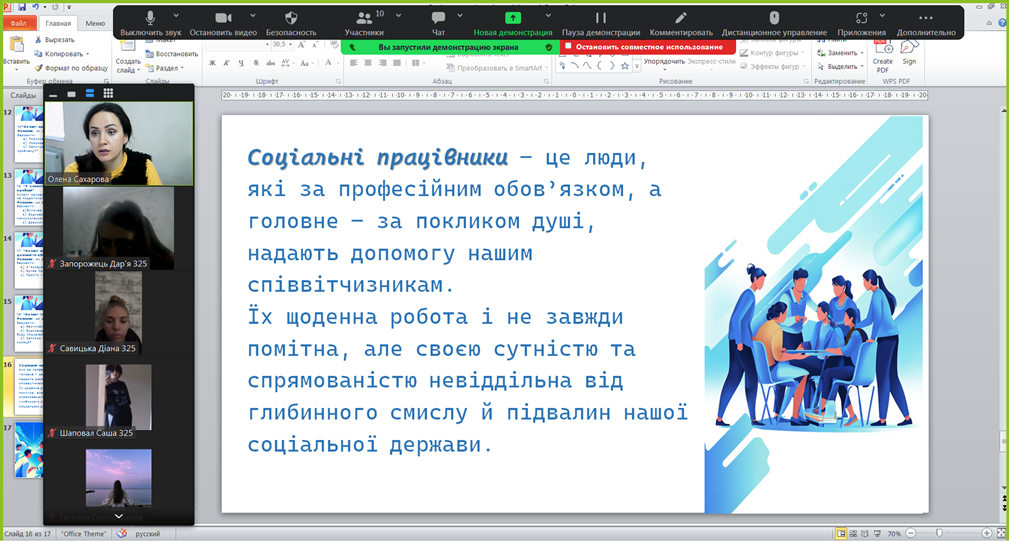Image resolution: width=1009 pixels, height=541 pixels.
Task: Open the Участники participants panel
Action: (x=364, y=19)
